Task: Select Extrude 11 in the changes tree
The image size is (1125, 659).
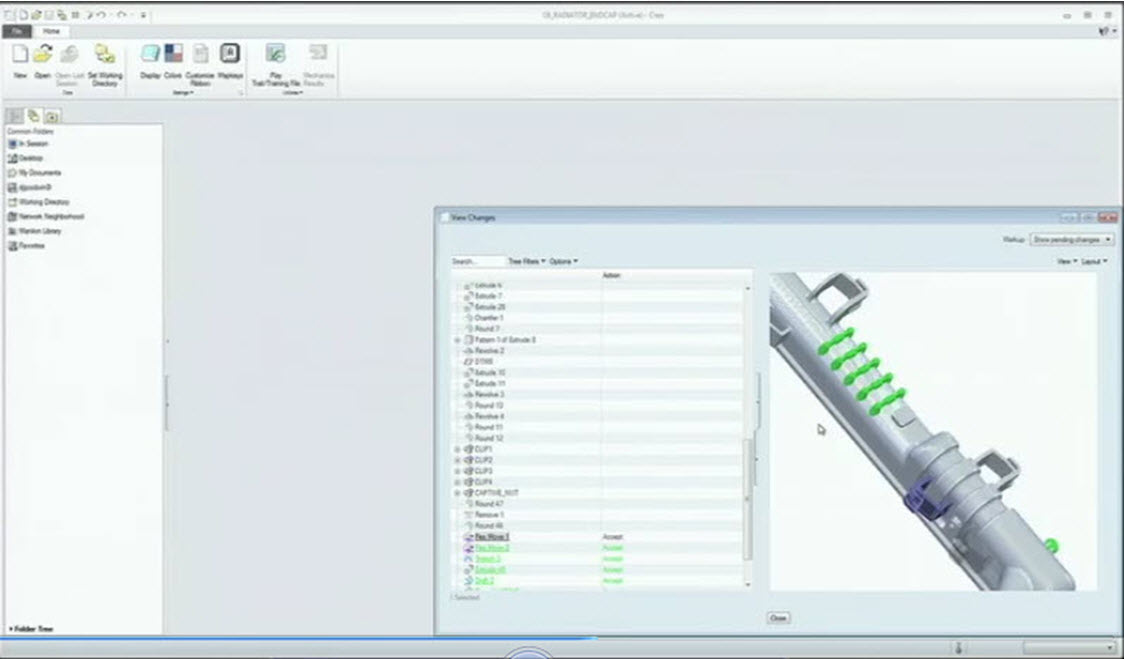Action: 489,383
